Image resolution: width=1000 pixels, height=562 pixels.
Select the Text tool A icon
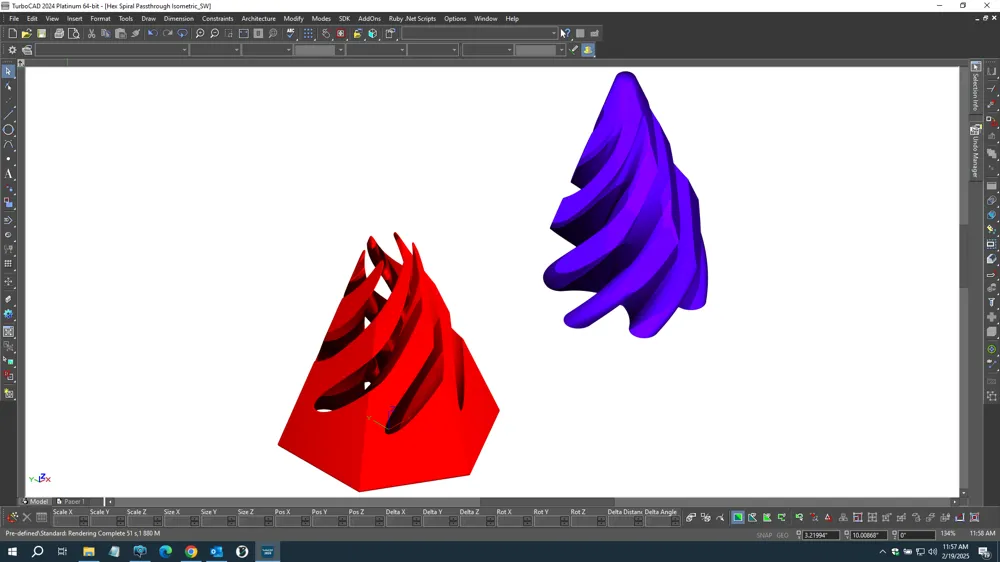[x=8, y=174]
